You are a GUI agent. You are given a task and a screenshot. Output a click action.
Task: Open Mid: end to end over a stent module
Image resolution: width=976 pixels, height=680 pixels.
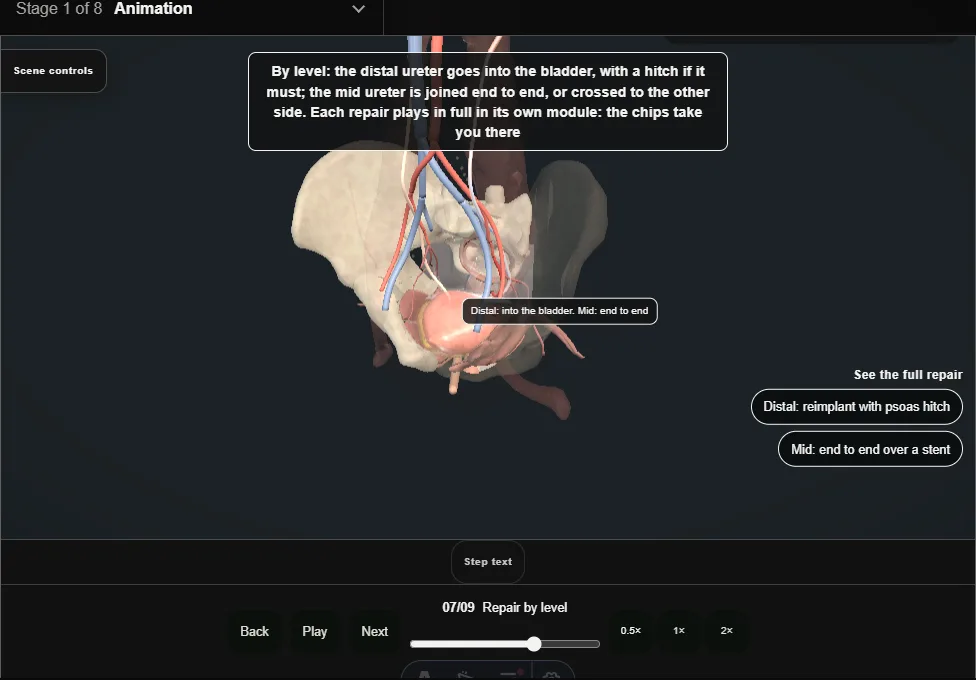(x=870, y=449)
